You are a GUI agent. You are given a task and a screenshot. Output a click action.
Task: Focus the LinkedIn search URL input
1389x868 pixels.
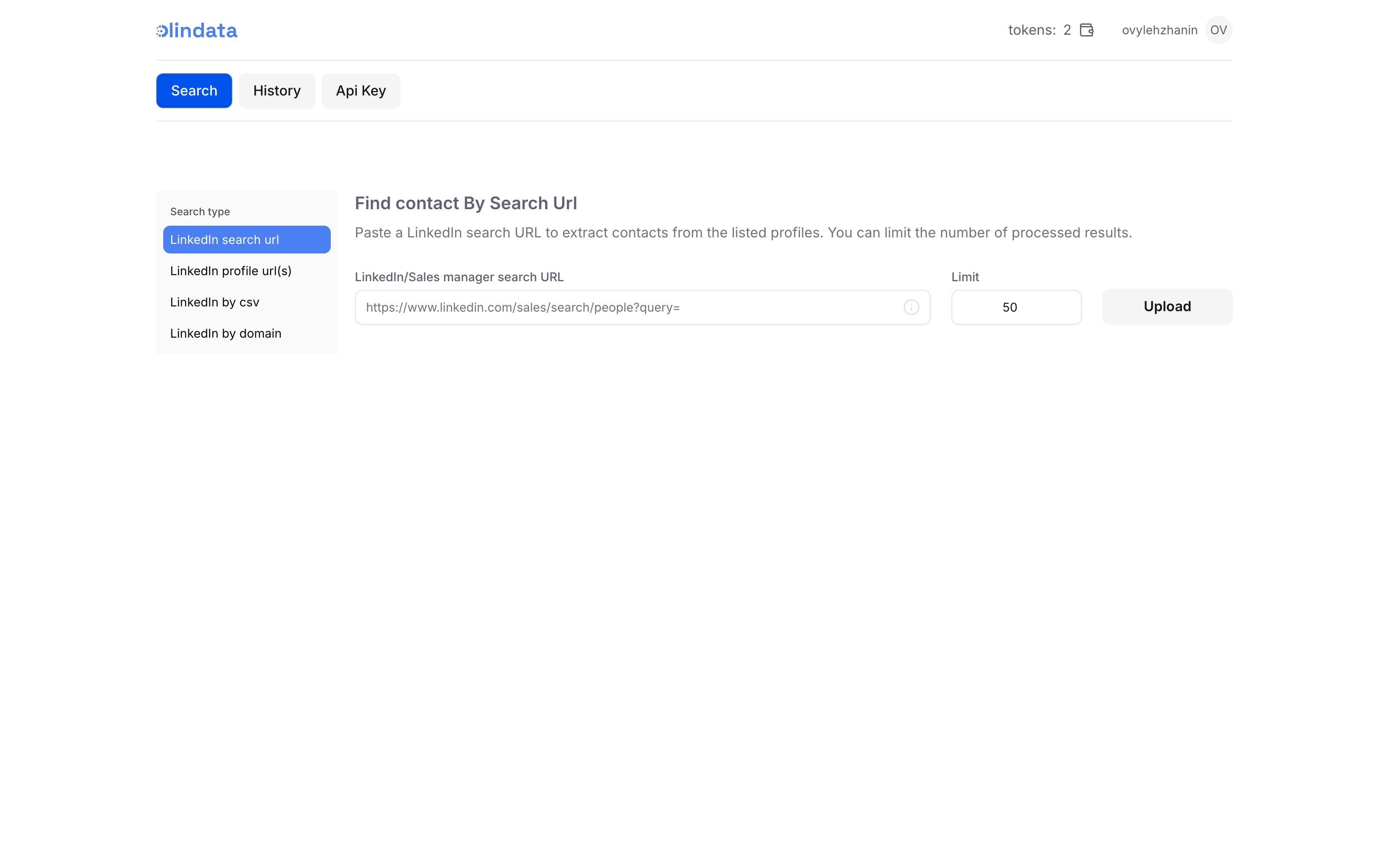[x=629, y=307]
